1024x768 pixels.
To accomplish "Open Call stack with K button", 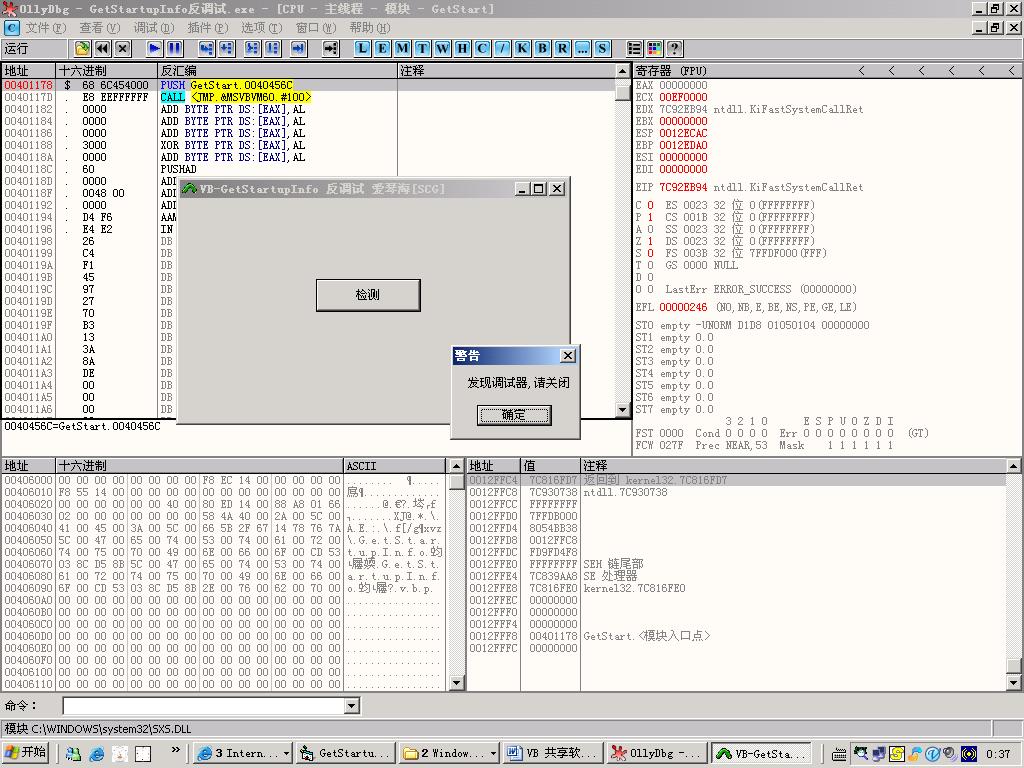I will coord(522,48).
